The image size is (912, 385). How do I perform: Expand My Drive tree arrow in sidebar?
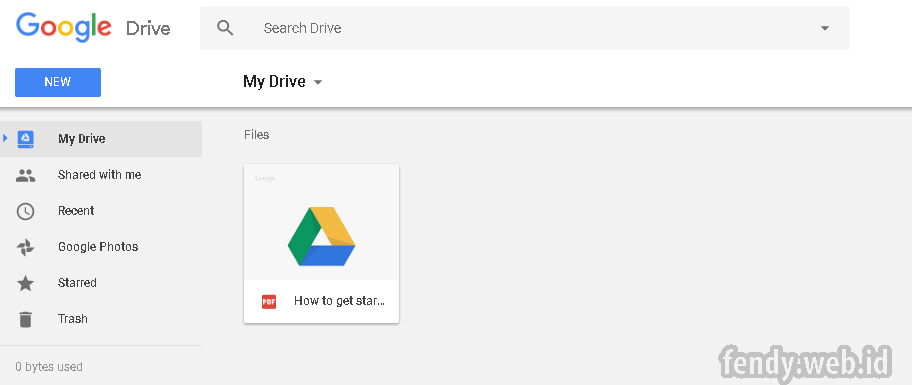click(5, 138)
